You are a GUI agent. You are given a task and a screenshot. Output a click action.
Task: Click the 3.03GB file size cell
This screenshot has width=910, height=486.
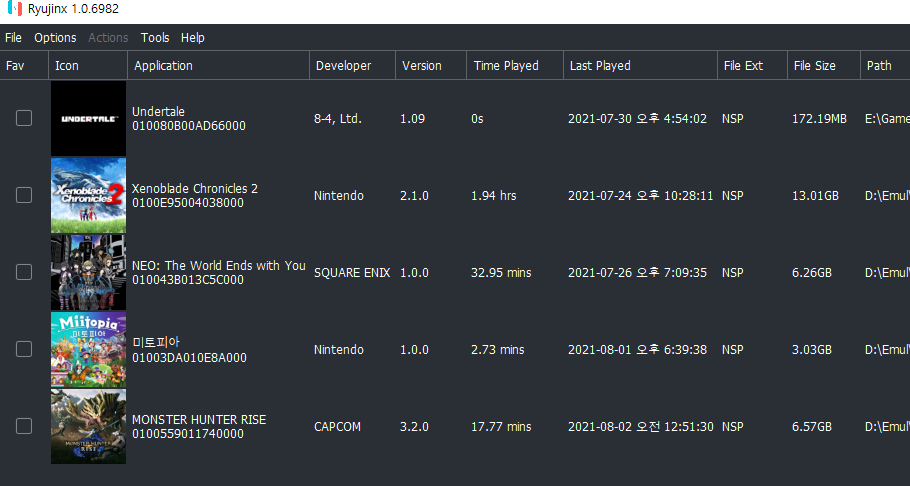pyautogui.click(x=812, y=350)
